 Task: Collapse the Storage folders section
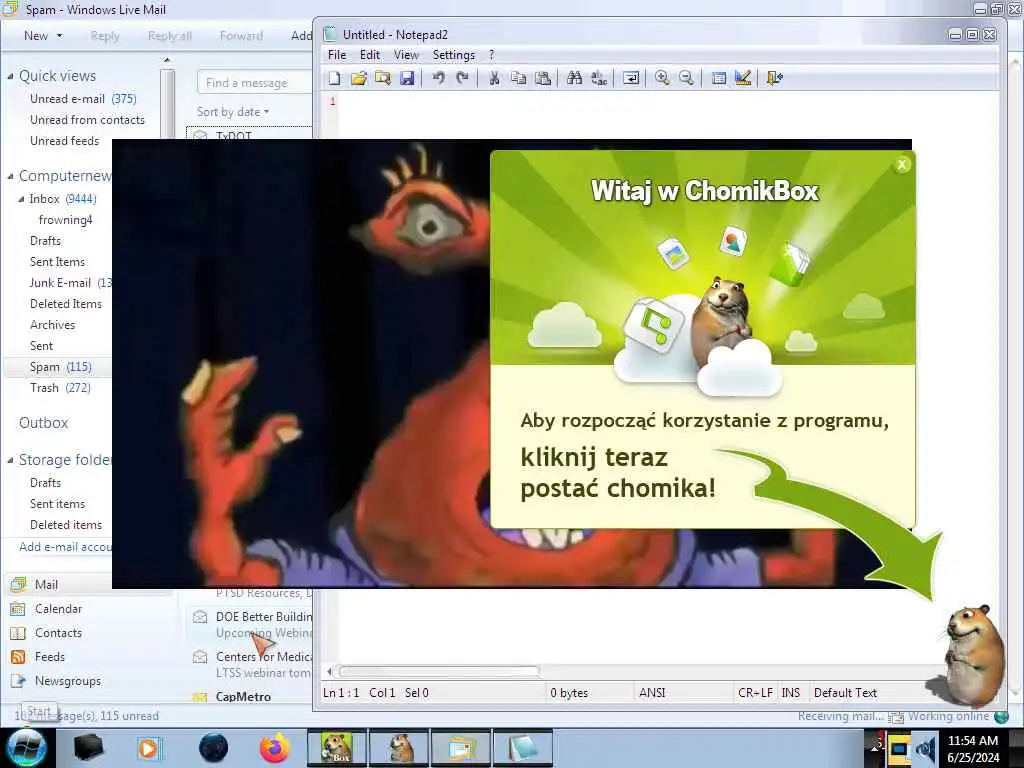(x=10, y=460)
